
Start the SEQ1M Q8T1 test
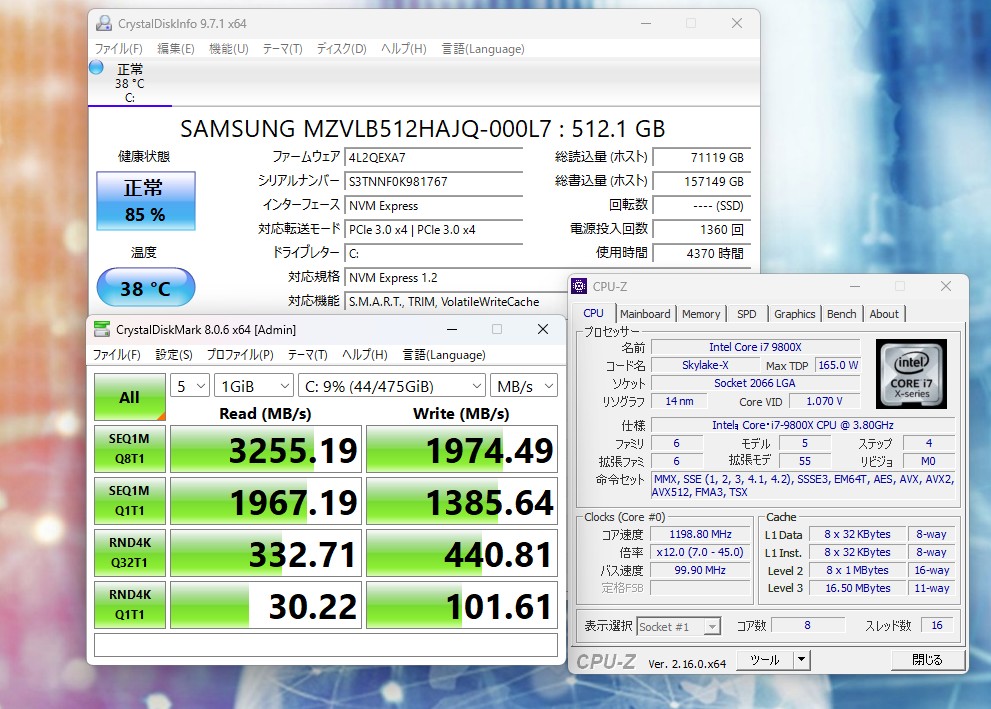pyautogui.click(x=130, y=449)
